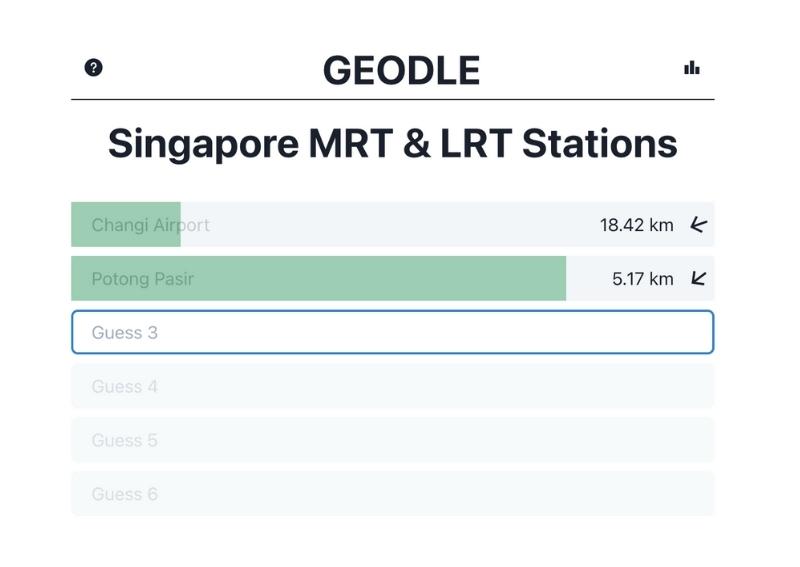
Task: Click the 5.17 km distance value
Action: pos(642,279)
